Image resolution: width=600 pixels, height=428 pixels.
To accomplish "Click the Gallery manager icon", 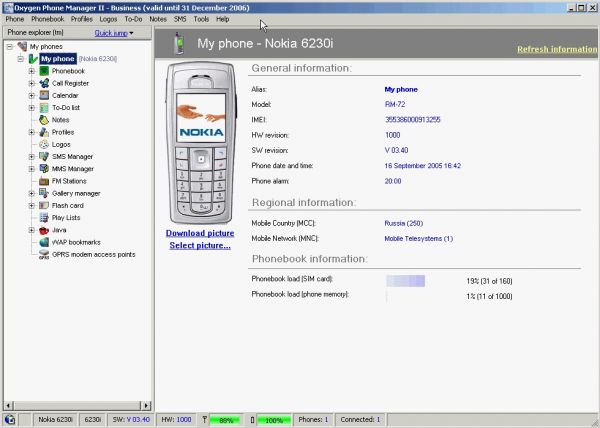I will click(x=44, y=193).
